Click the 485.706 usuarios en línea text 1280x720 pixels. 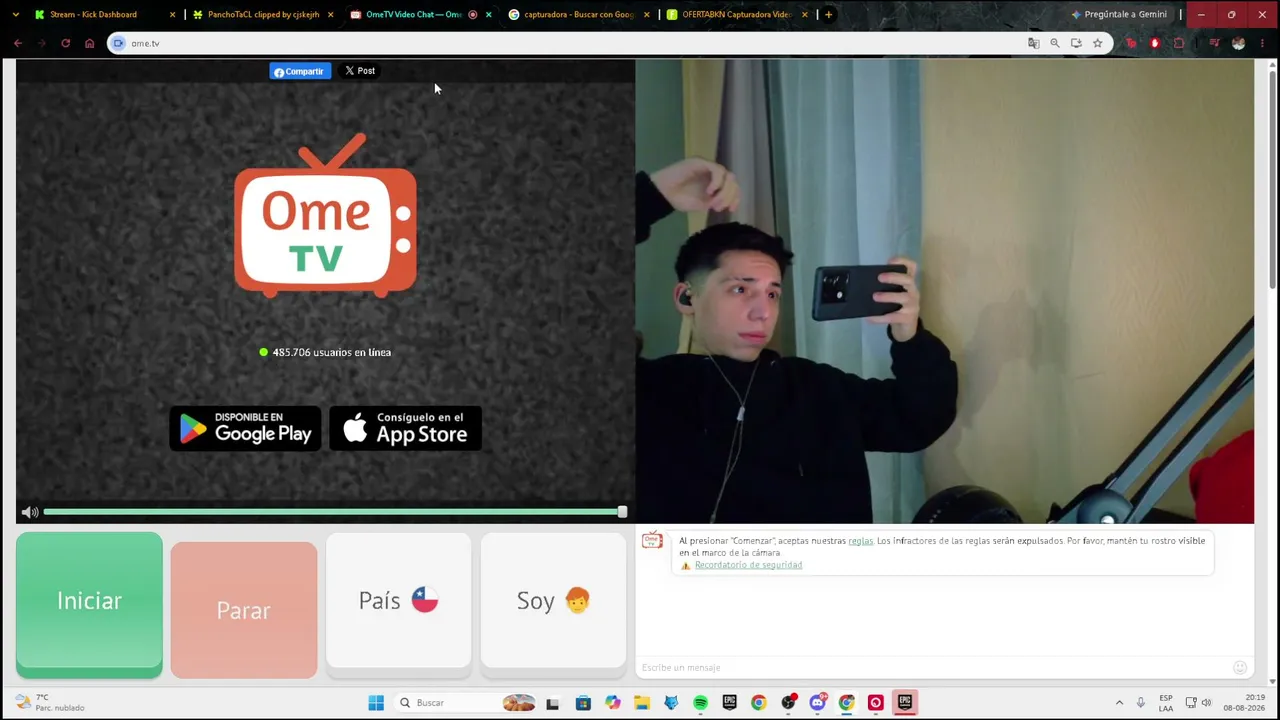[x=332, y=352]
